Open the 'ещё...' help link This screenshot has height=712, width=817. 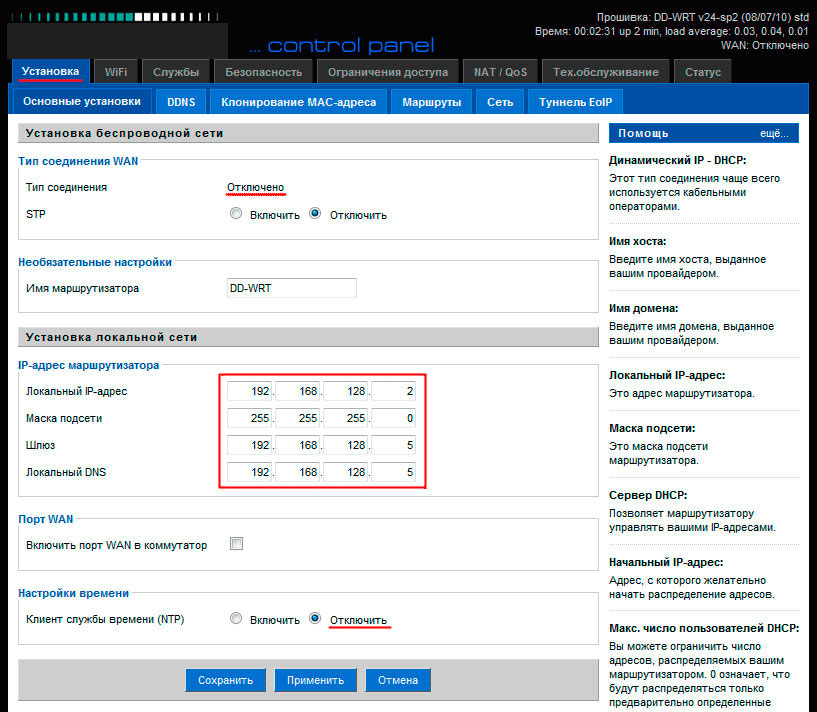[x=773, y=133]
